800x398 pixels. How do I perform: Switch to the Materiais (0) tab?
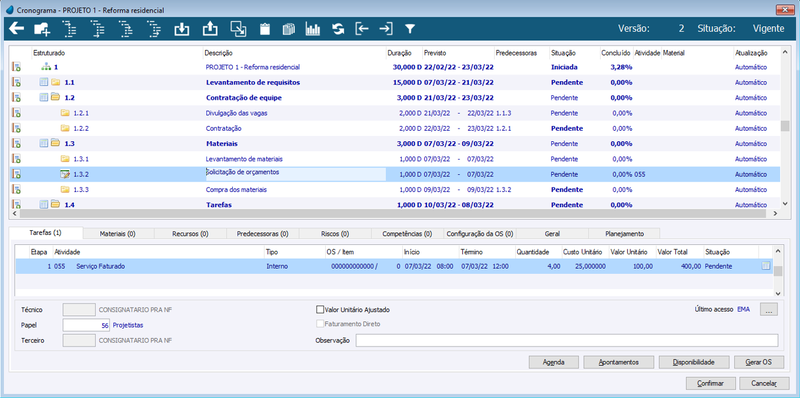point(117,234)
